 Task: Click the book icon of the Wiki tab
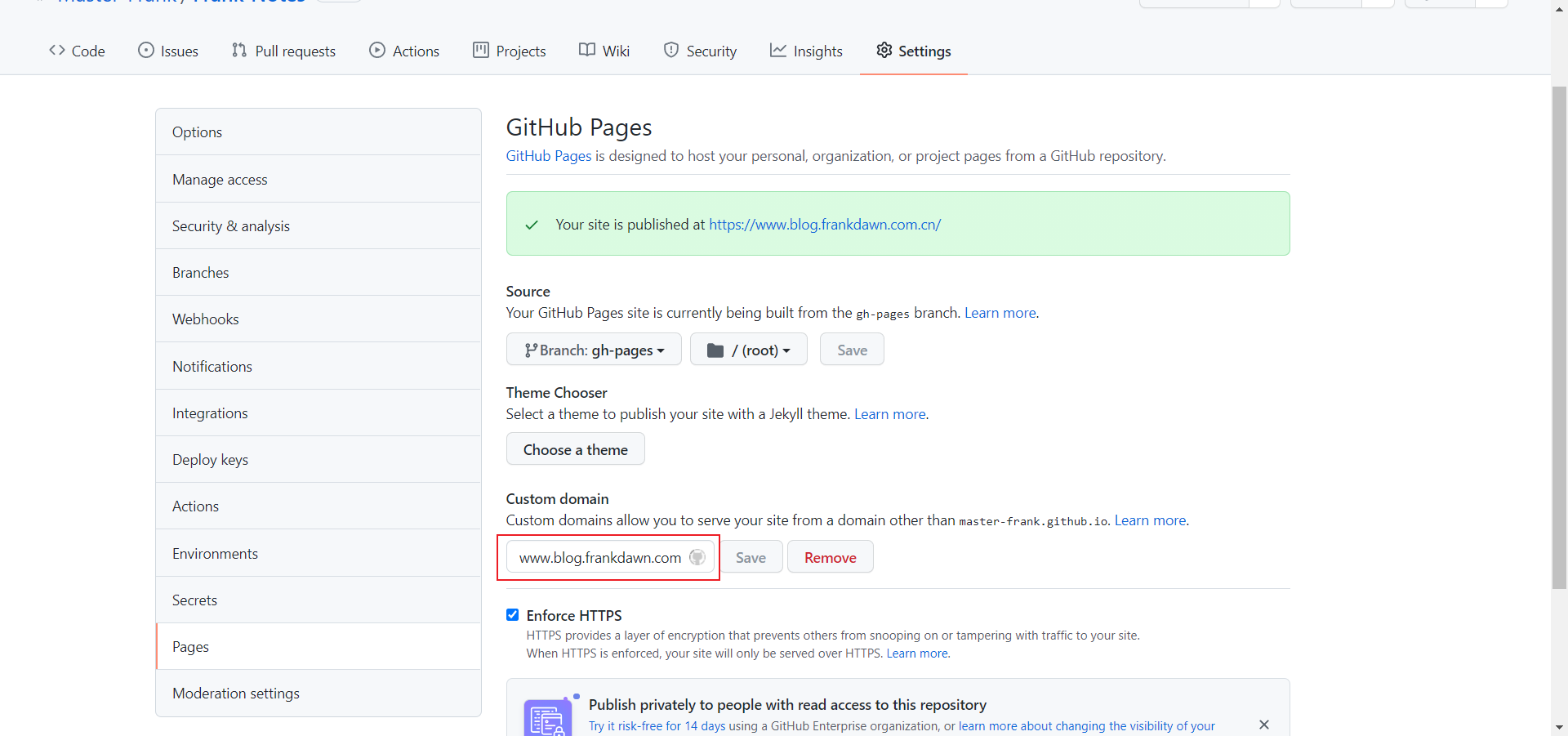tap(587, 50)
